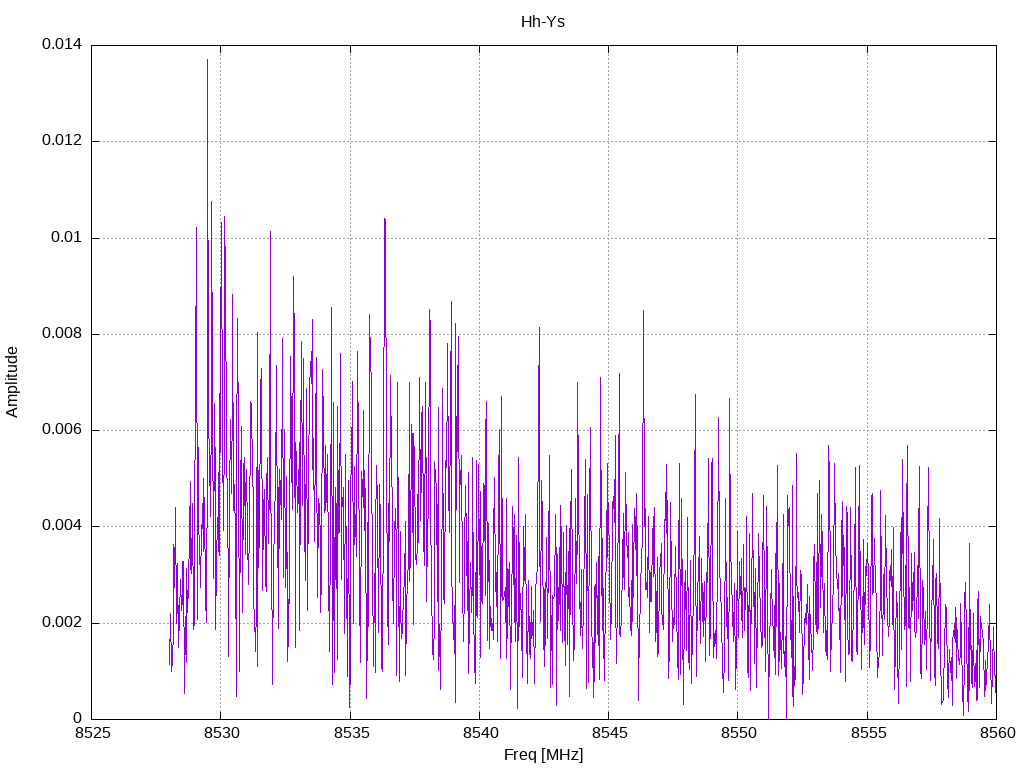Click the y-axis tick label 0.002
This screenshot has height=768, width=1024.
62,622
